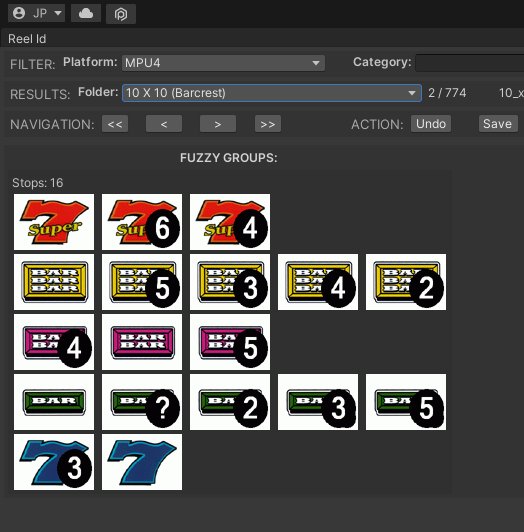Click the Category input field
The height and width of the screenshot is (532, 524).
click(x=470, y=63)
